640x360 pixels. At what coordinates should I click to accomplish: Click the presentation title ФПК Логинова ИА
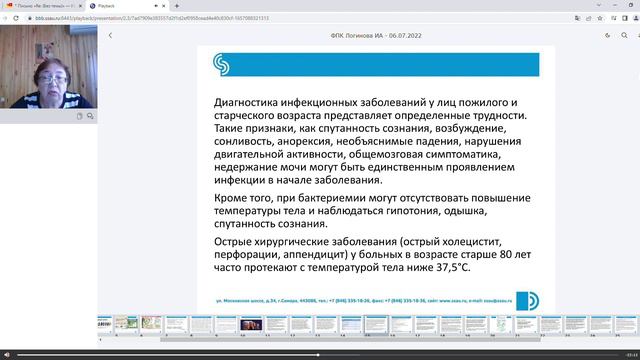(376, 36)
